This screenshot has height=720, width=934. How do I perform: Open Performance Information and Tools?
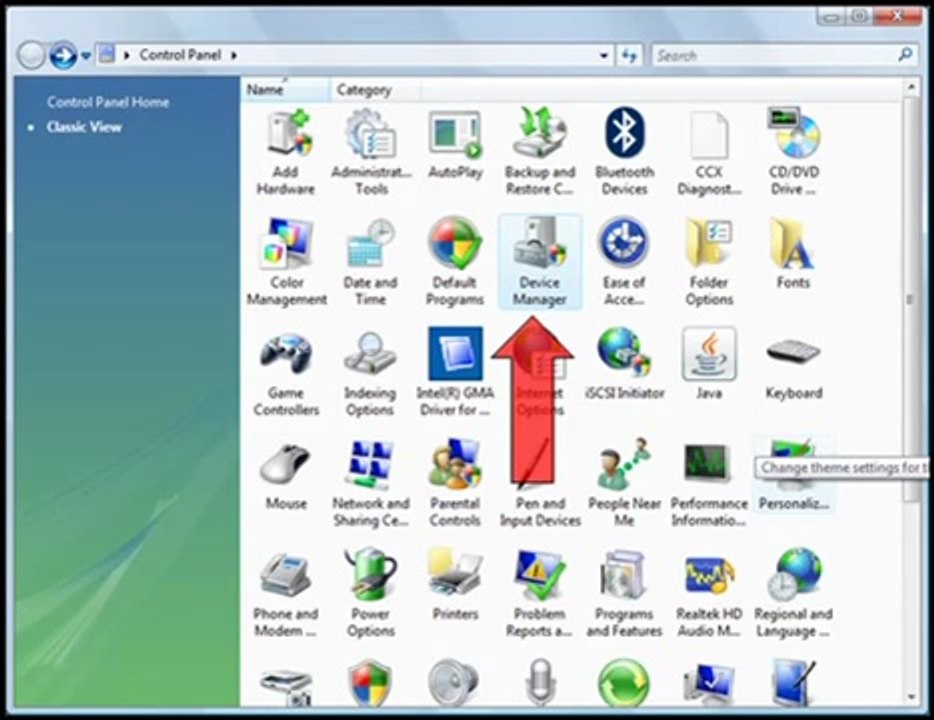(x=709, y=484)
